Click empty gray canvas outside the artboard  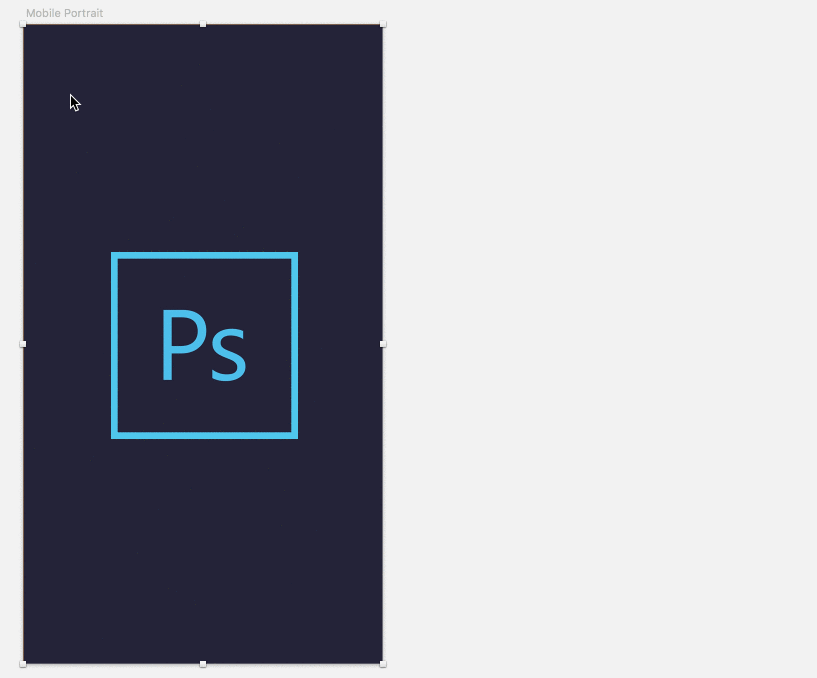[599, 339]
